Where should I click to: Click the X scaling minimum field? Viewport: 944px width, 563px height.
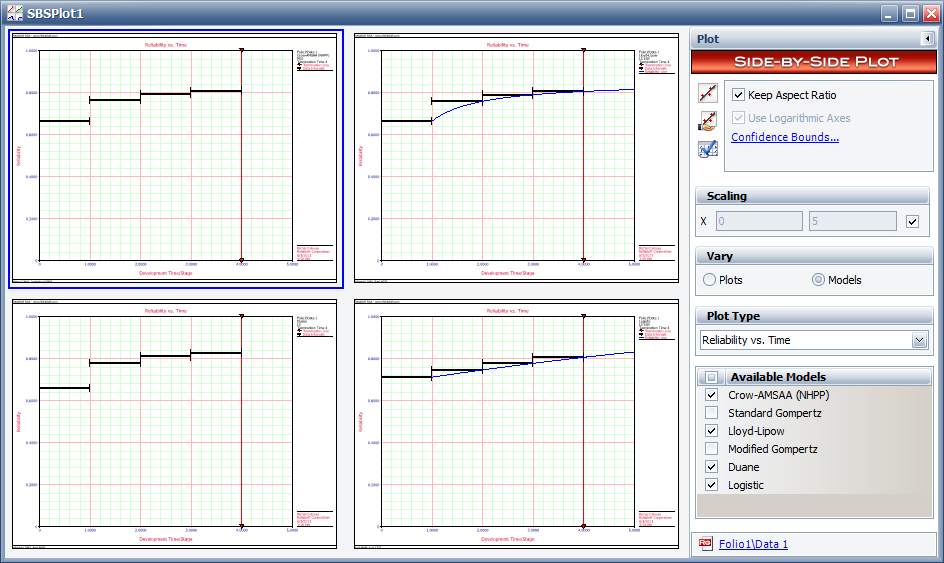click(x=758, y=221)
